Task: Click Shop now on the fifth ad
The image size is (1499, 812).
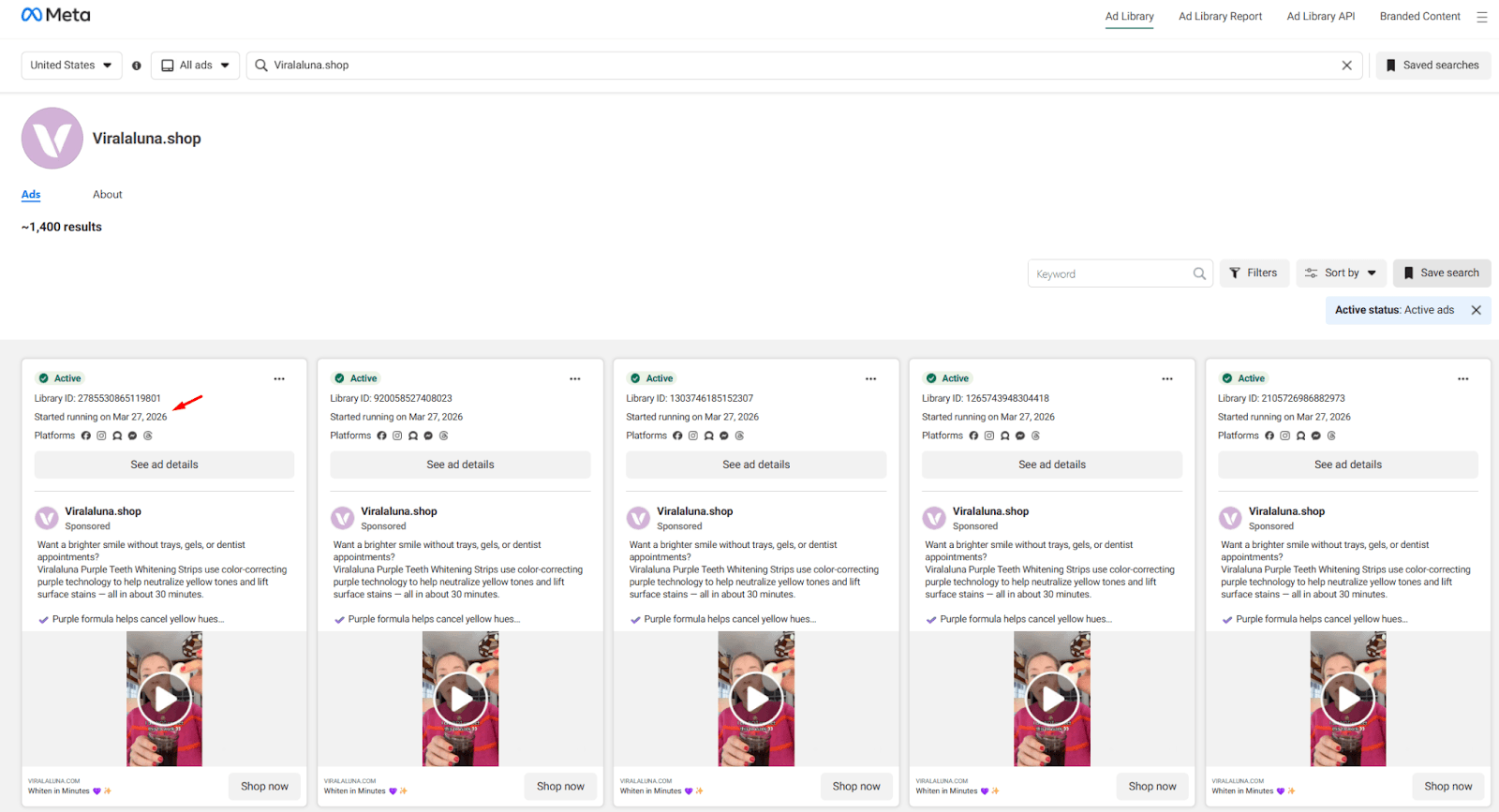Action: coord(1448,787)
